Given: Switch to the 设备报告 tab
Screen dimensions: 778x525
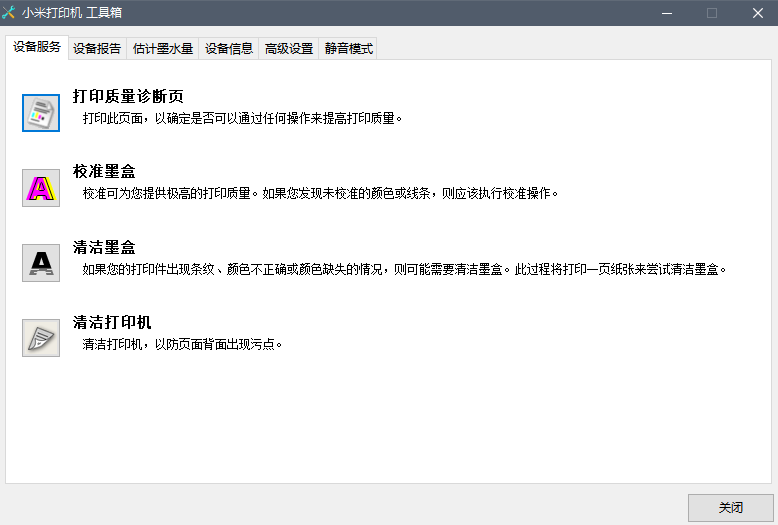Looking at the screenshot, I should tap(97, 49).
